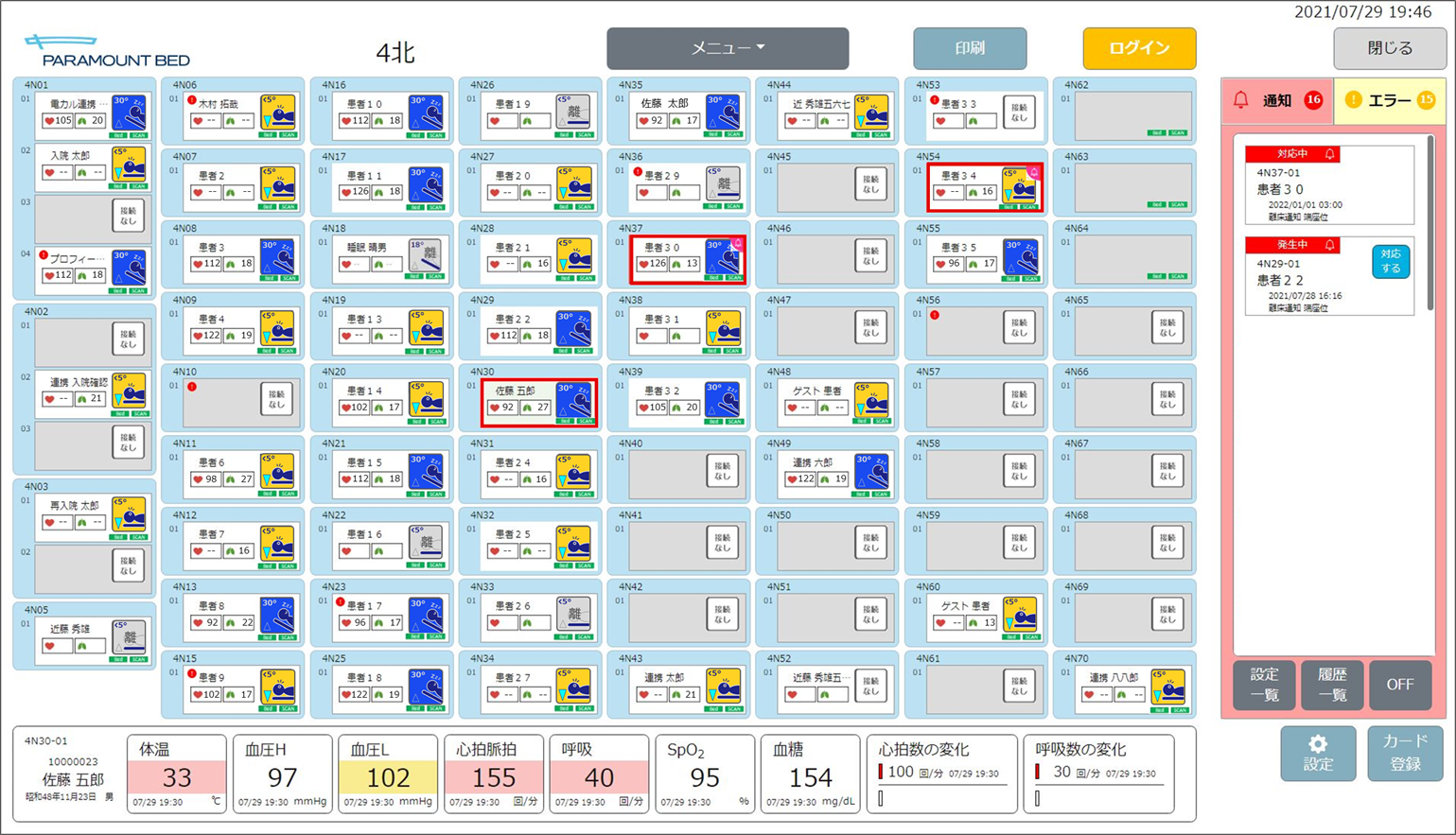Click the 心拍脈拍 vital value 155
This screenshot has height=835, width=1456.
coord(494,777)
